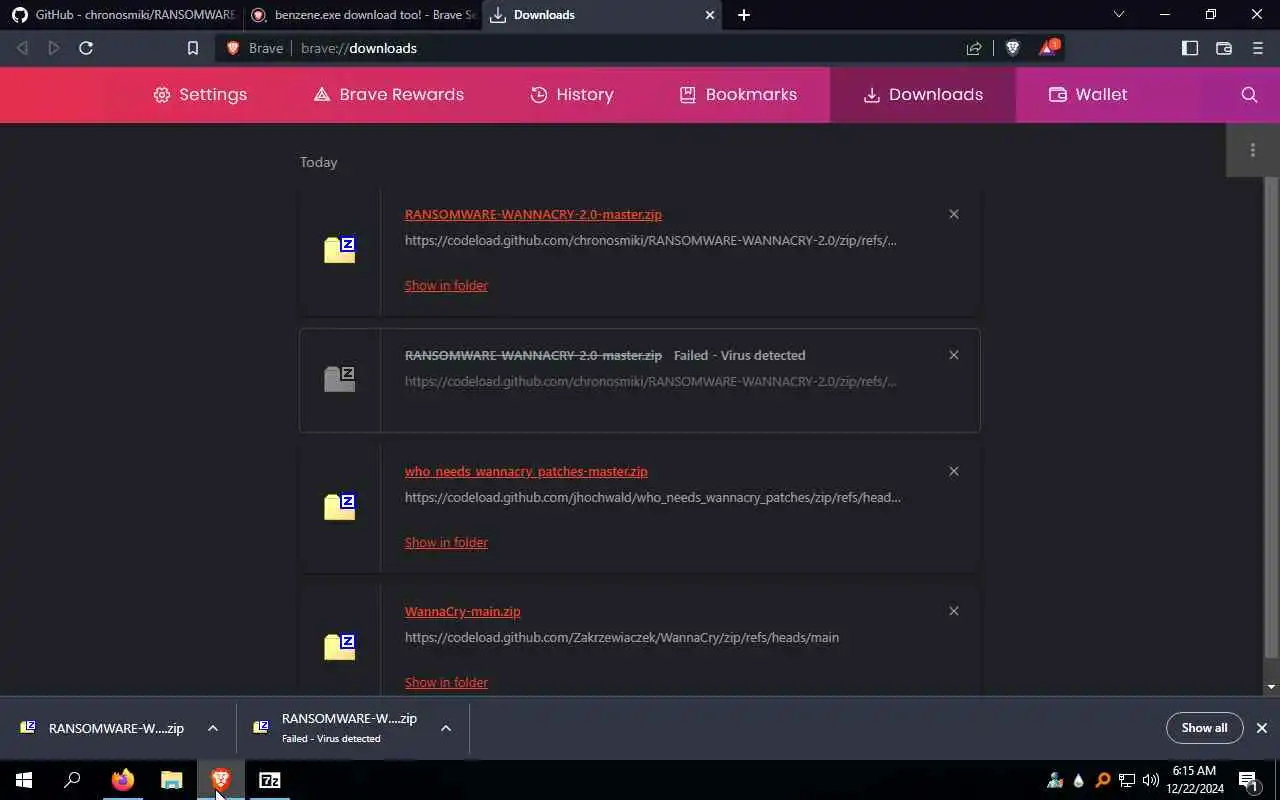Open the tab search dropdown chevron
Screen dimensions: 1280x800
[1119, 15]
